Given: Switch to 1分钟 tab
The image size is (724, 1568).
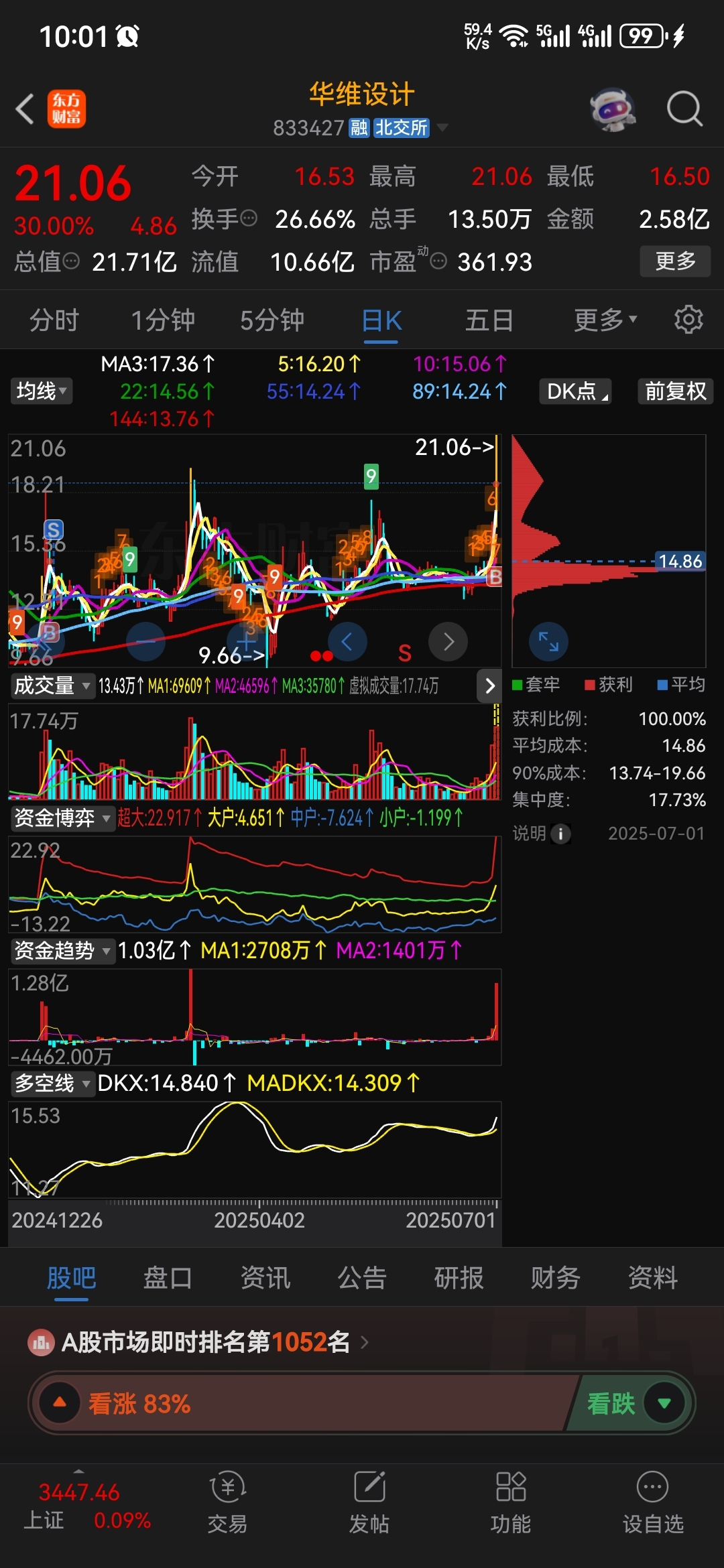Looking at the screenshot, I should click(163, 320).
